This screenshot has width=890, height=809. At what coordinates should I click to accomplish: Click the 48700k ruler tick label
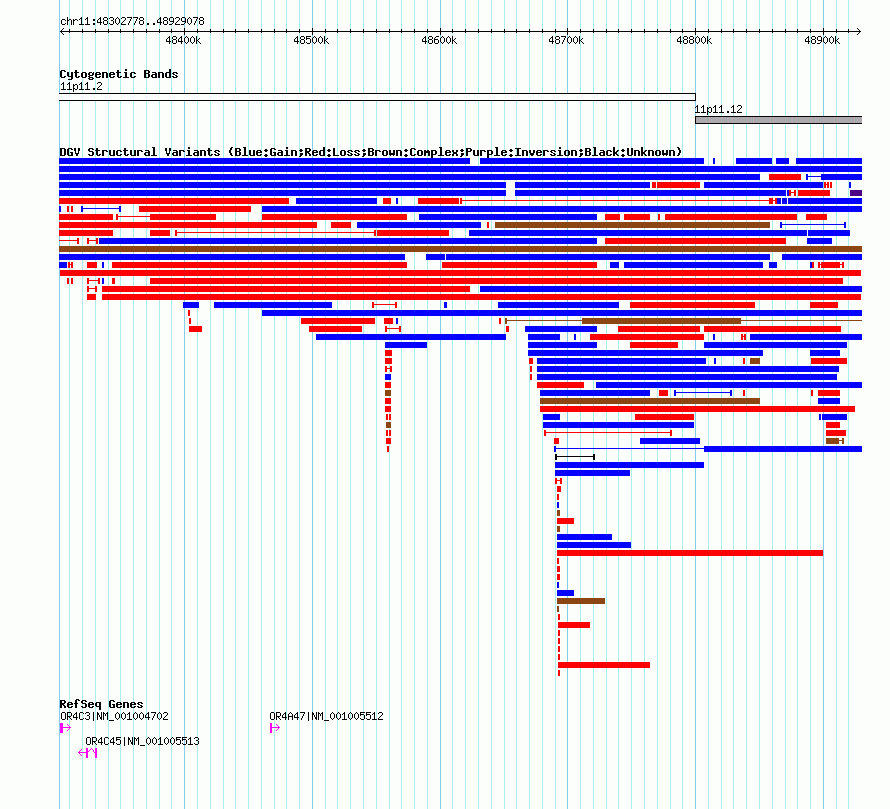(566, 40)
